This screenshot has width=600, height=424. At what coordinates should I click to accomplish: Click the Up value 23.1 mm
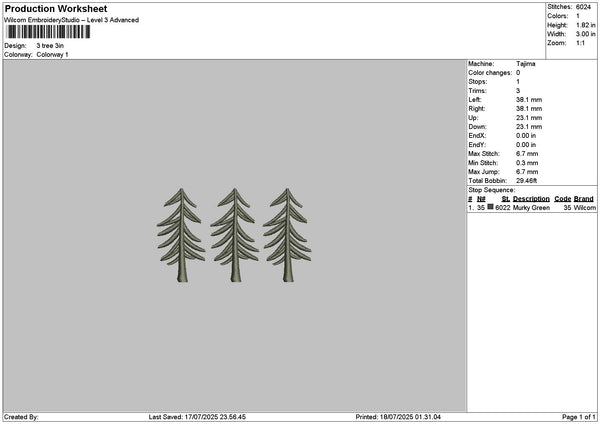pos(529,118)
